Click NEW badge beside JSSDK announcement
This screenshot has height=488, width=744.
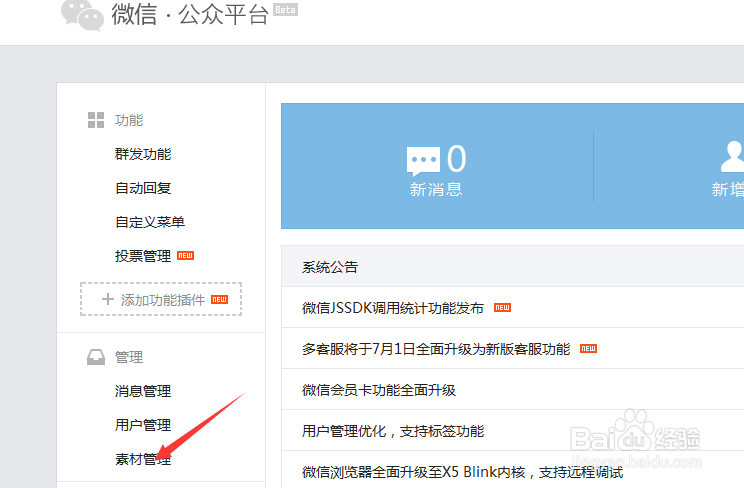pyautogui.click(x=502, y=308)
